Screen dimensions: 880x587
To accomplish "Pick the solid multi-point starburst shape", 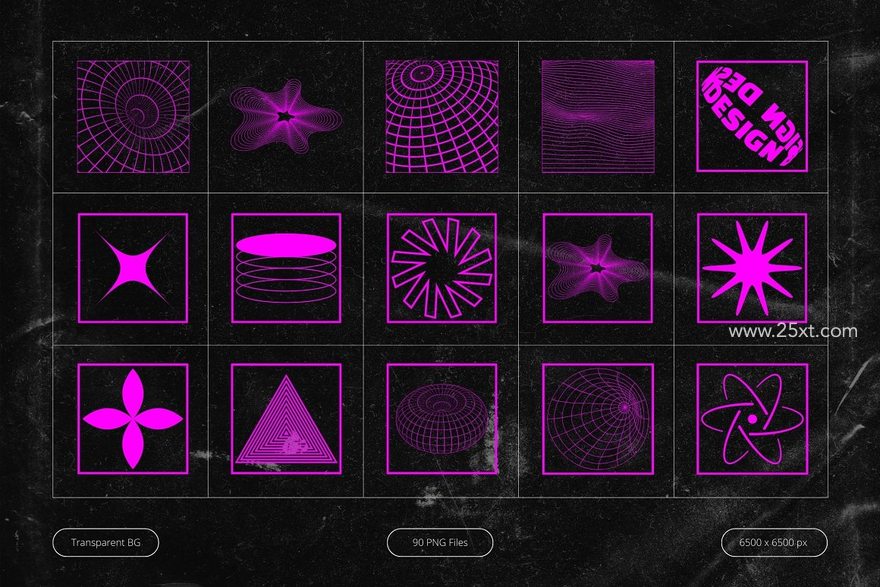I will pos(752,268).
